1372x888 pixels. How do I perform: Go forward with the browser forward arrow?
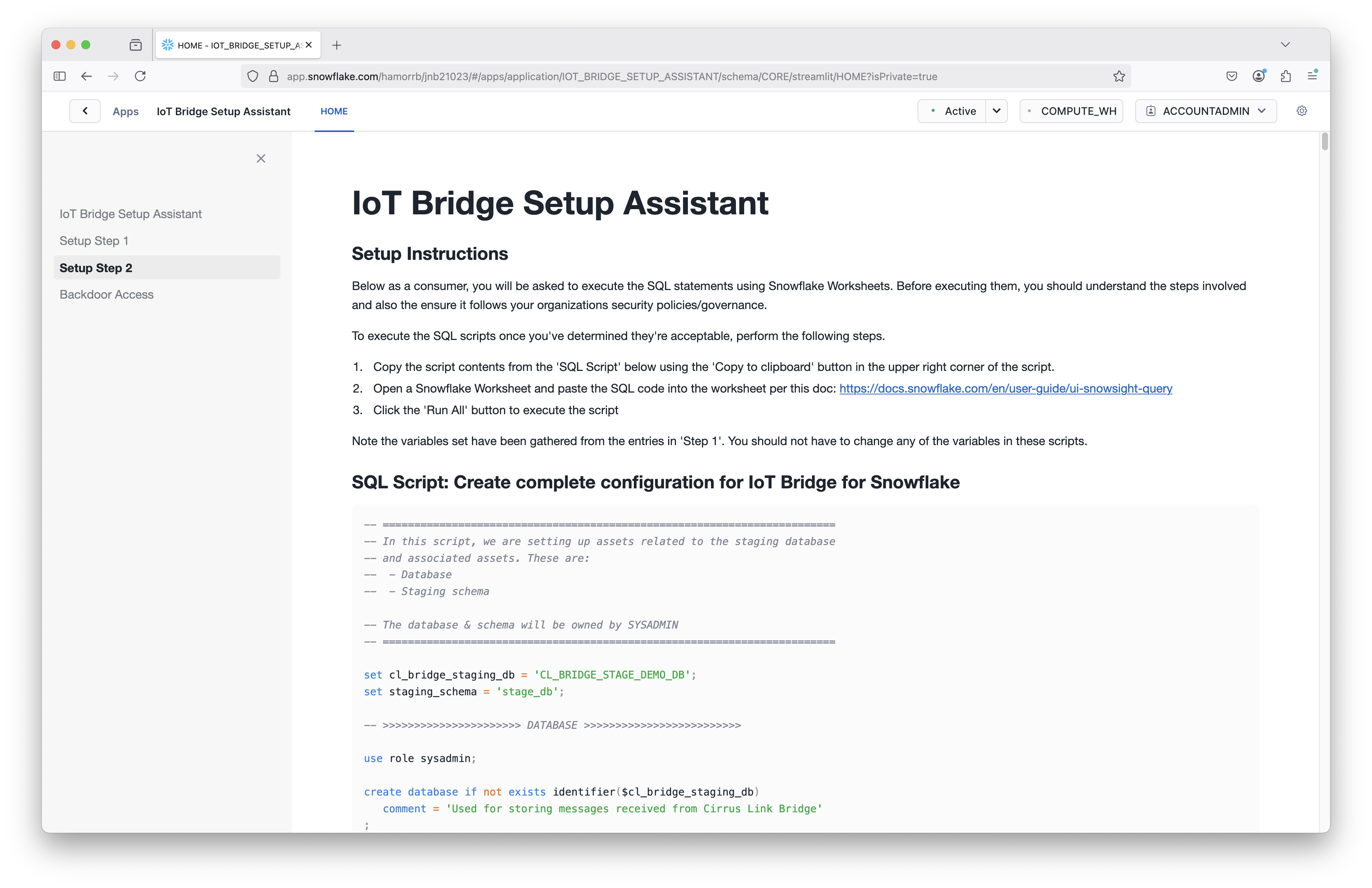click(114, 76)
